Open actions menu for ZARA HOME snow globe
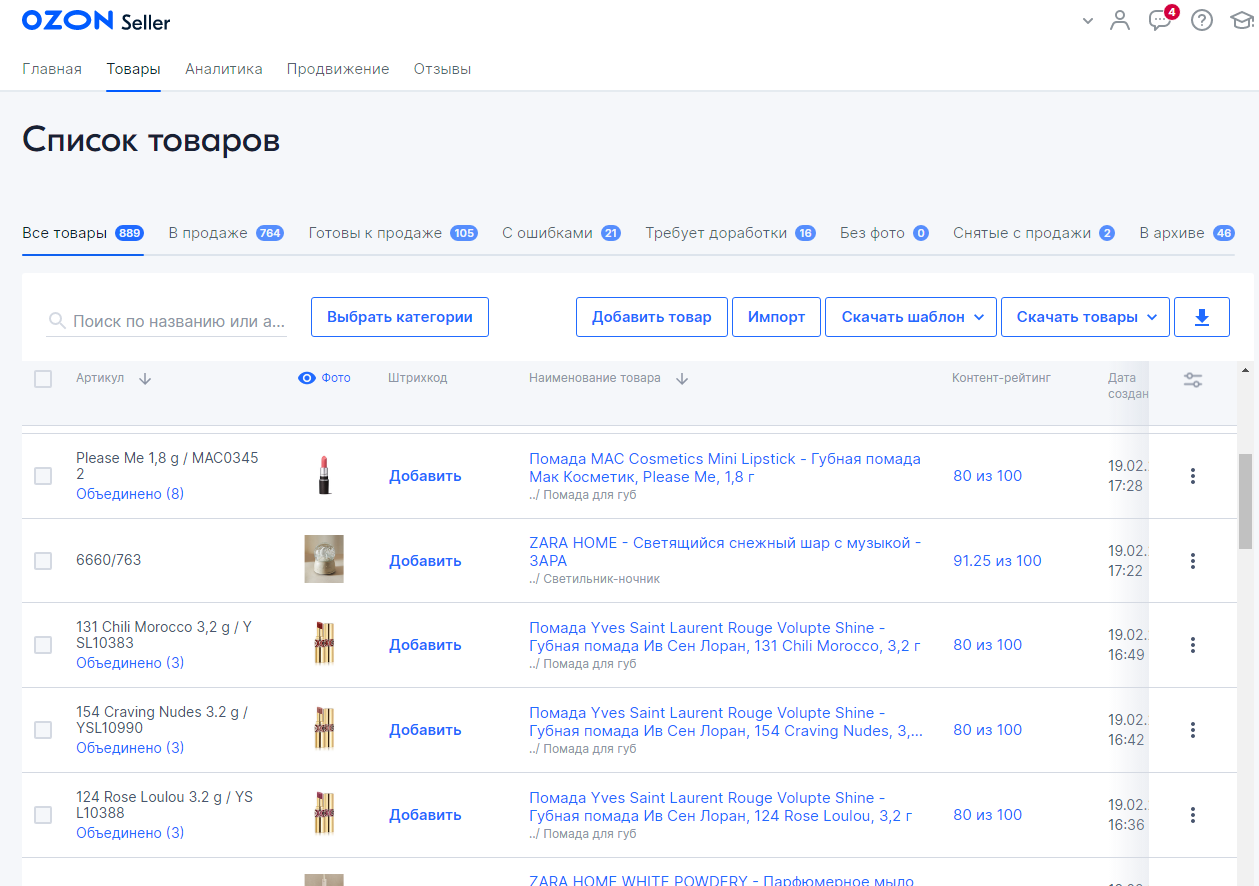The width and height of the screenshot is (1259, 886). [1193, 561]
